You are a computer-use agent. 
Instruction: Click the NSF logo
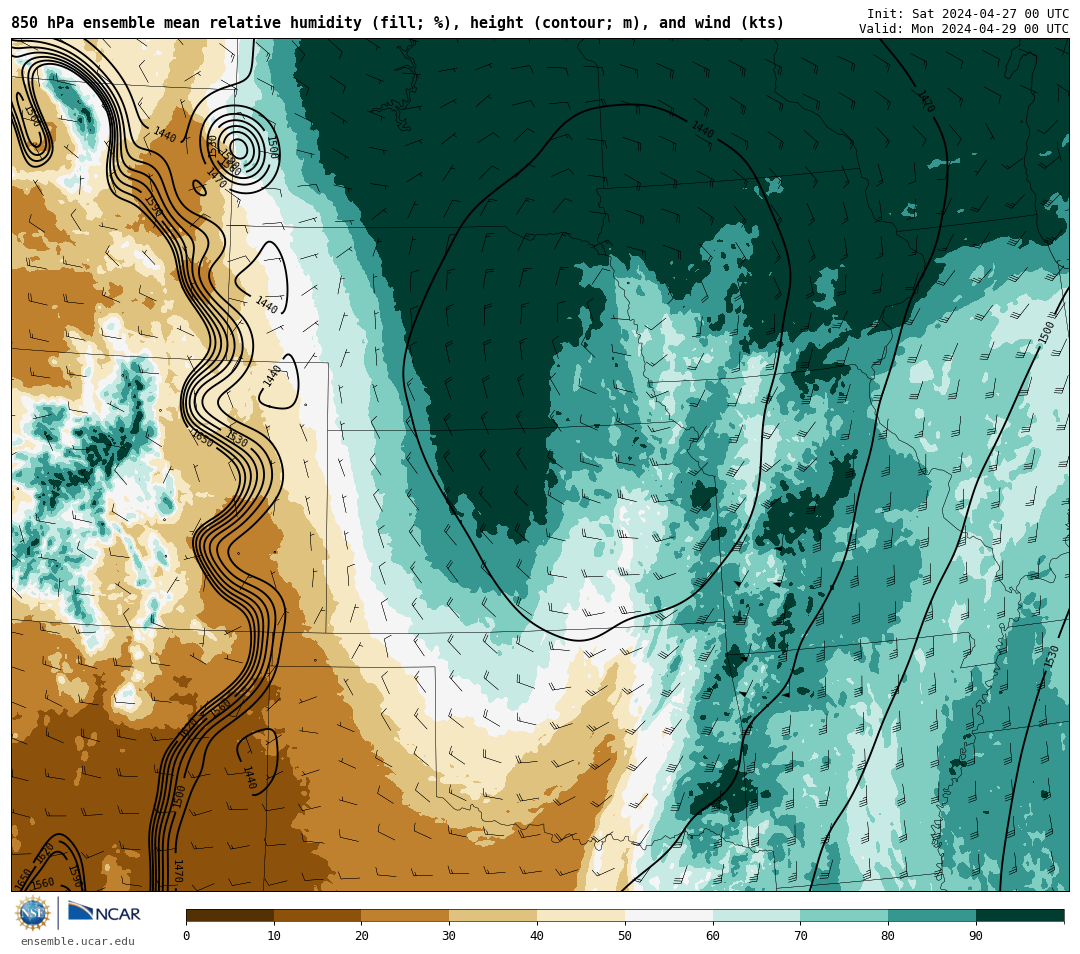point(33,913)
